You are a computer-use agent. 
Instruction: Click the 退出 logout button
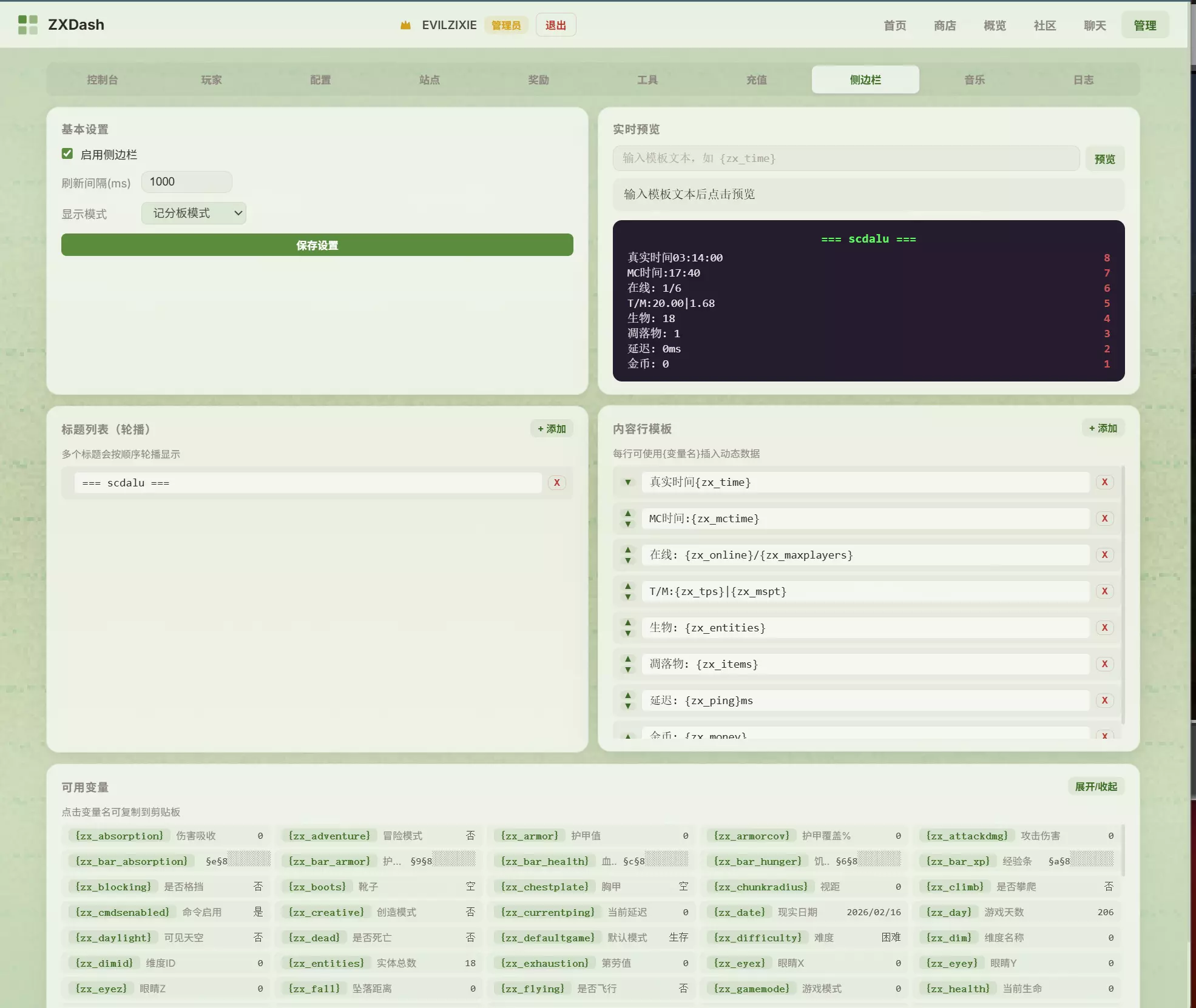pyautogui.click(x=556, y=25)
